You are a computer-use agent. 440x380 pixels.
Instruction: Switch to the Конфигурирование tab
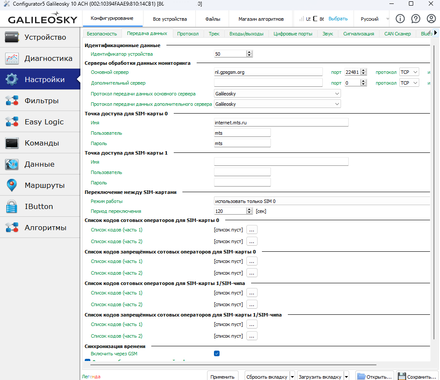coord(112,18)
